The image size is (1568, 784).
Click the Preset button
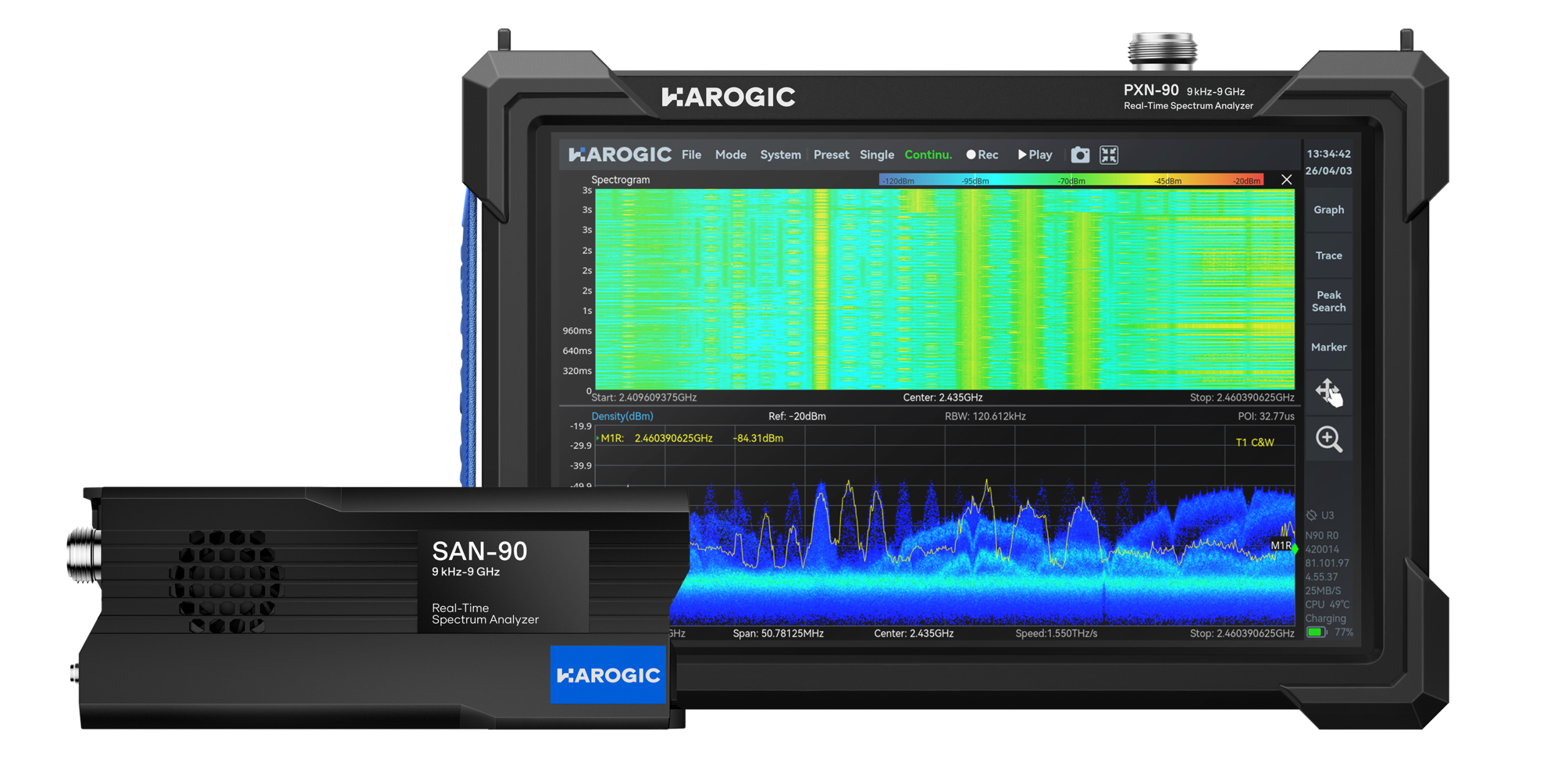831,154
